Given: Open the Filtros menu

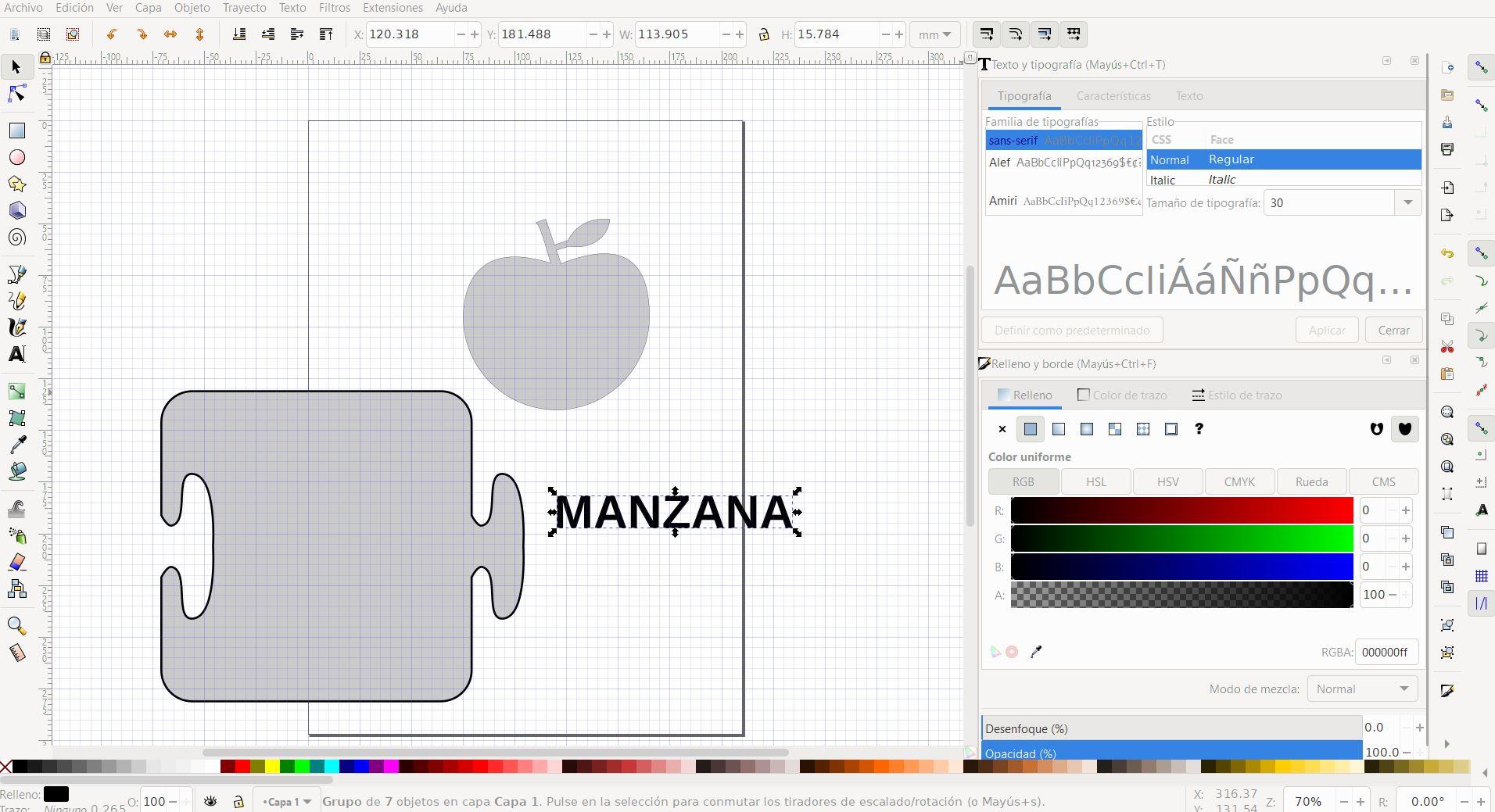Looking at the screenshot, I should tap(334, 7).
